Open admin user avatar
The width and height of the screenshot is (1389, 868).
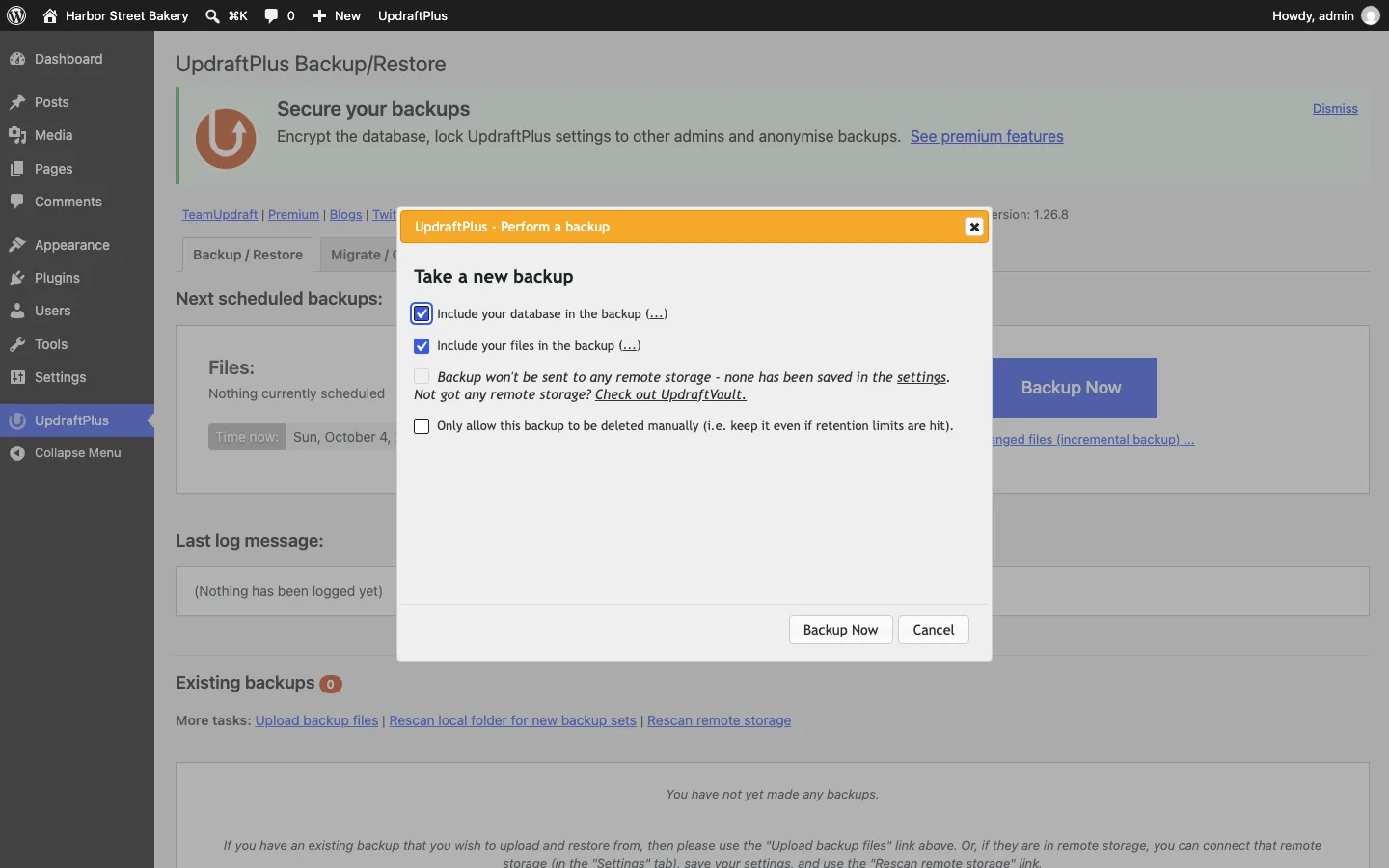click(x=1371, y=15)
